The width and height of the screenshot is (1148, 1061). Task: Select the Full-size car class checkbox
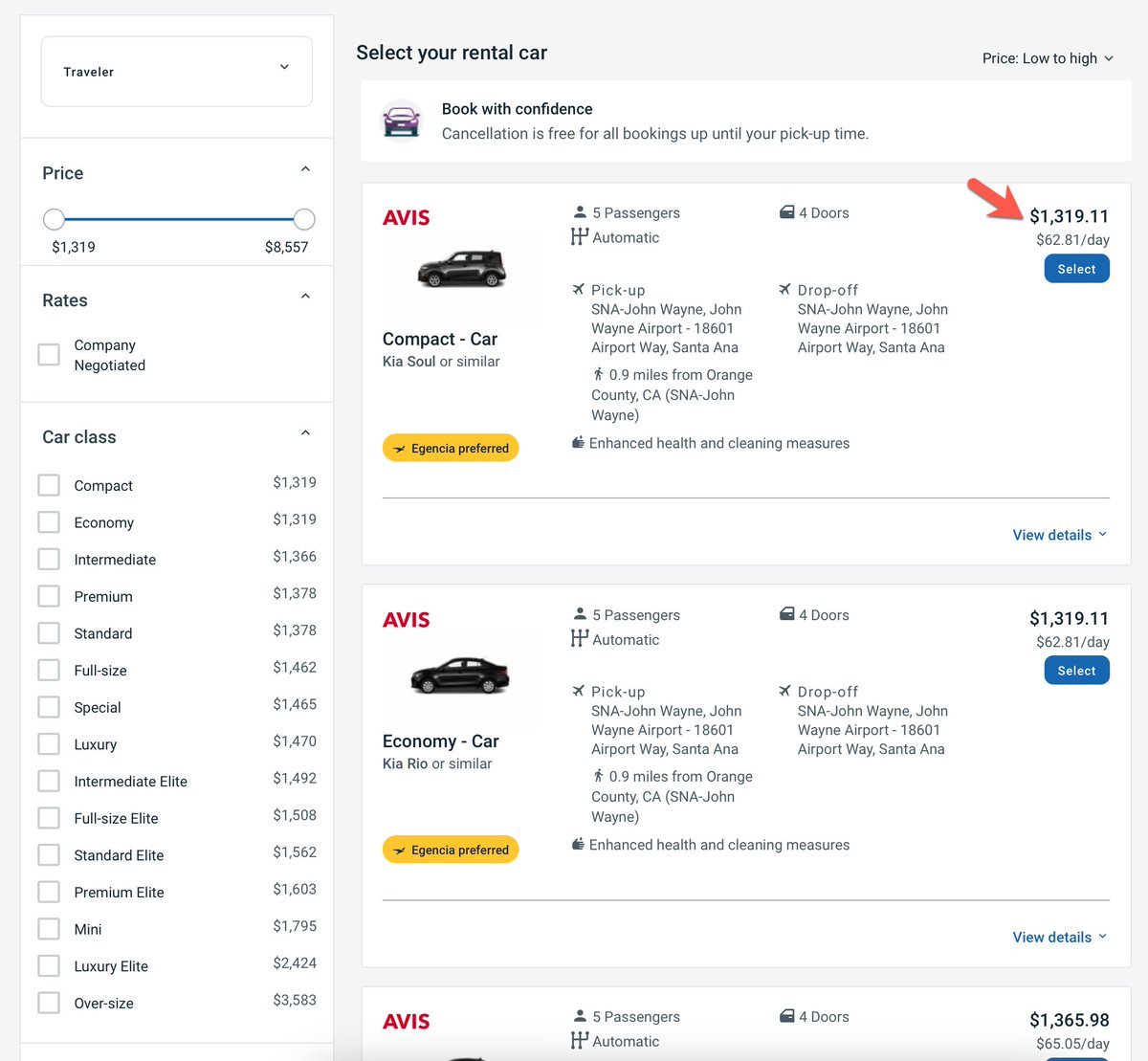point(49,670)
